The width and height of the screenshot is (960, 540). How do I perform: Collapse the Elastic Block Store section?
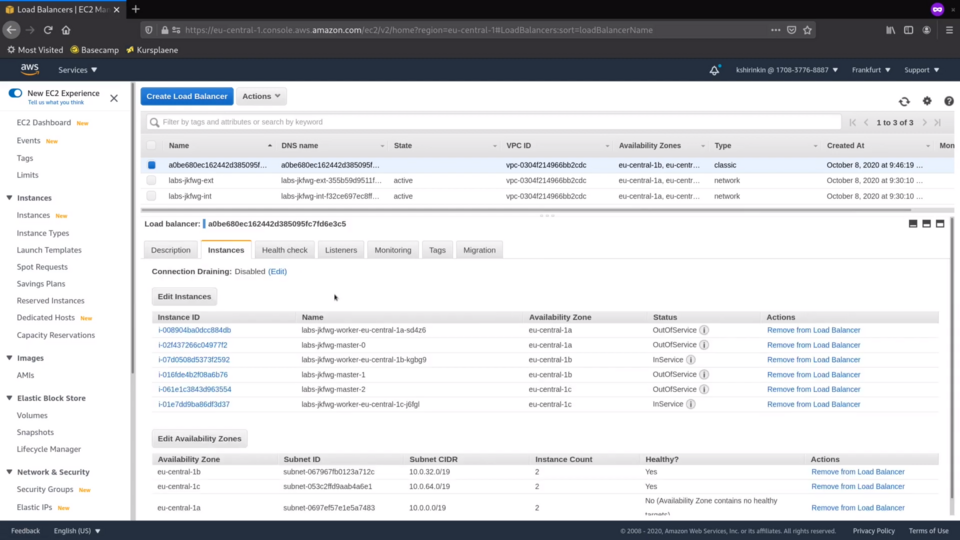(x=9, y=398)
